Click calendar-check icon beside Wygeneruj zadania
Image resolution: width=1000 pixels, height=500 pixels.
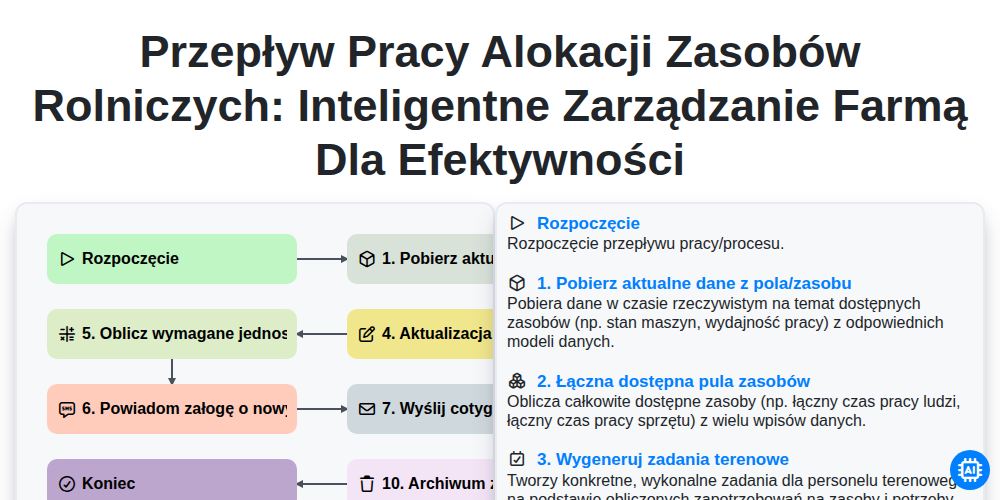pyautogui.click(x=517, y=459)
